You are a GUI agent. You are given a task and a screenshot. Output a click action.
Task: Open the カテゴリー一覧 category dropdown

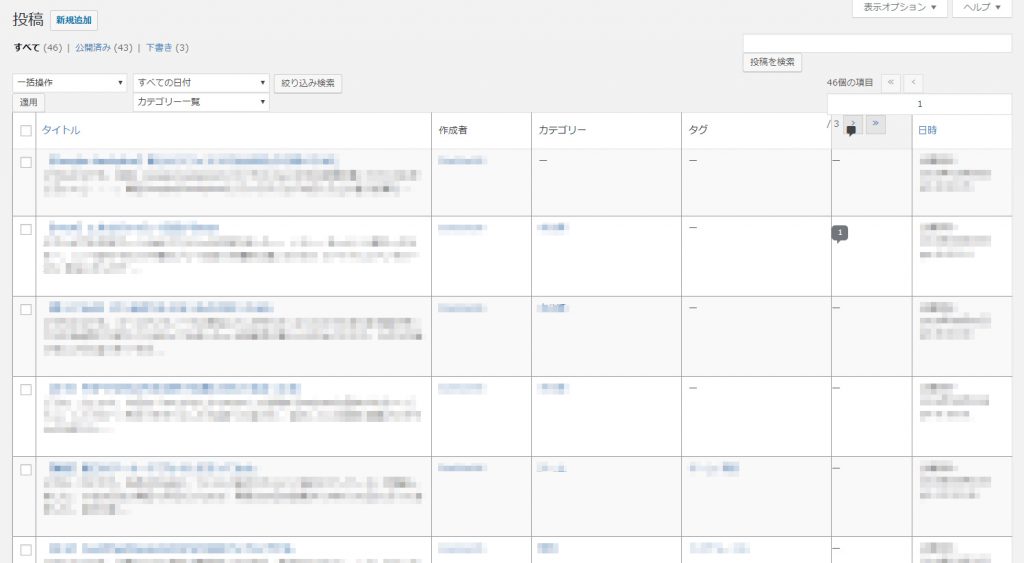pyautogui.click(x=201, y=102)
